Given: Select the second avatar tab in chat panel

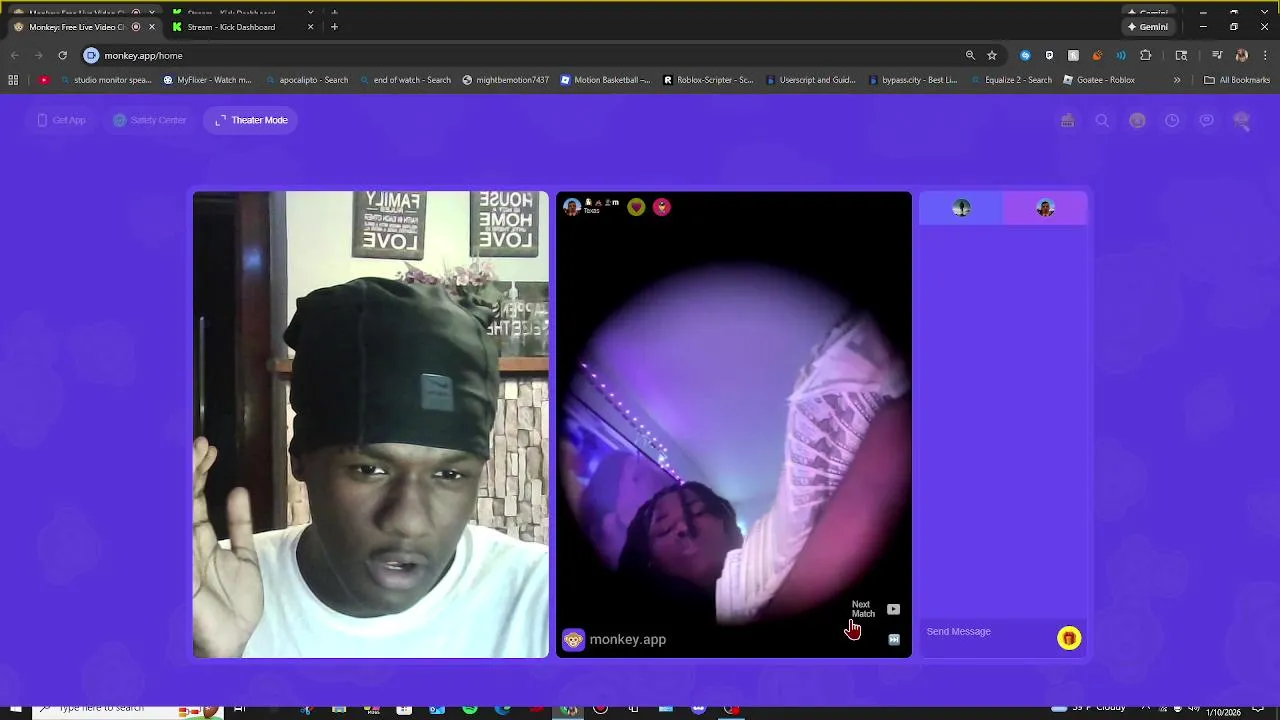Looking at the screenshot, I should [x=1045, y=208].
